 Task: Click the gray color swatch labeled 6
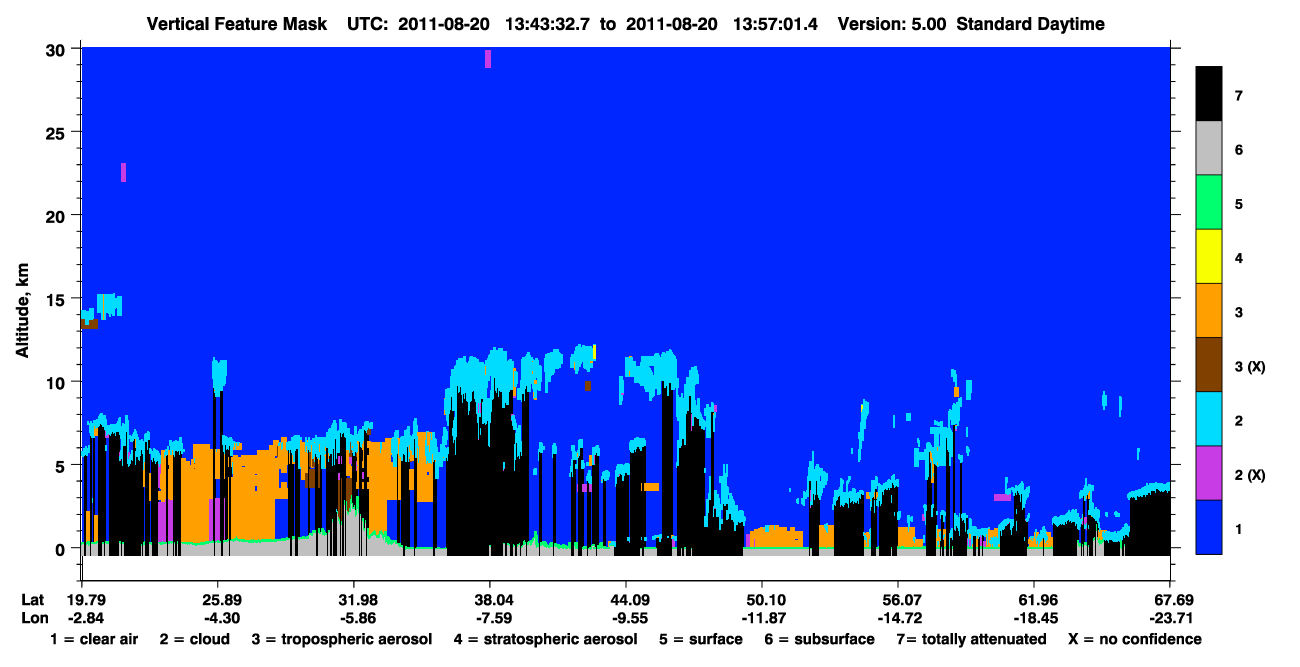click(1209, 149)
